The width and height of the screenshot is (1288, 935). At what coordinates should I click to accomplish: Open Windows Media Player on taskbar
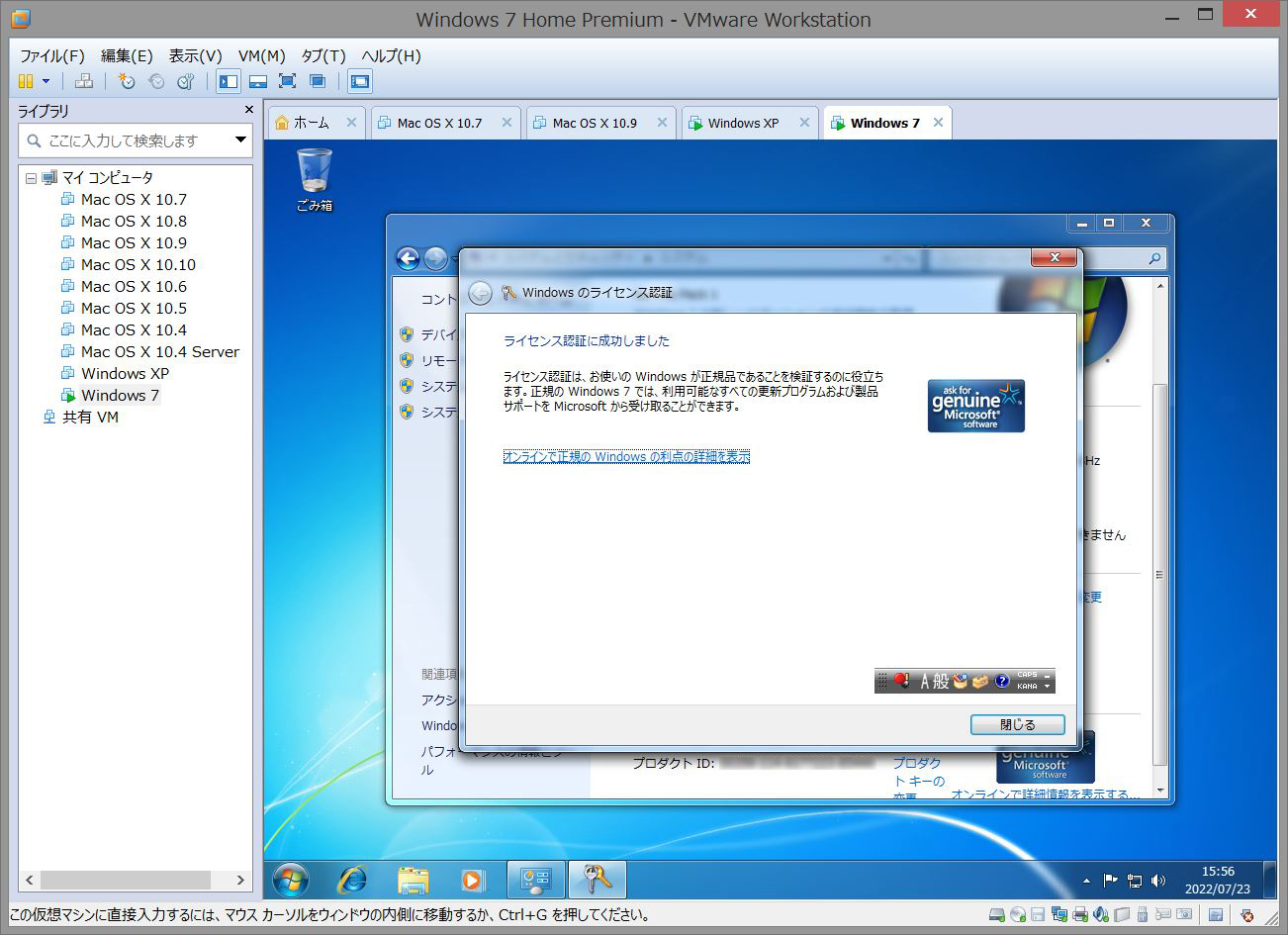pos(473,879)
